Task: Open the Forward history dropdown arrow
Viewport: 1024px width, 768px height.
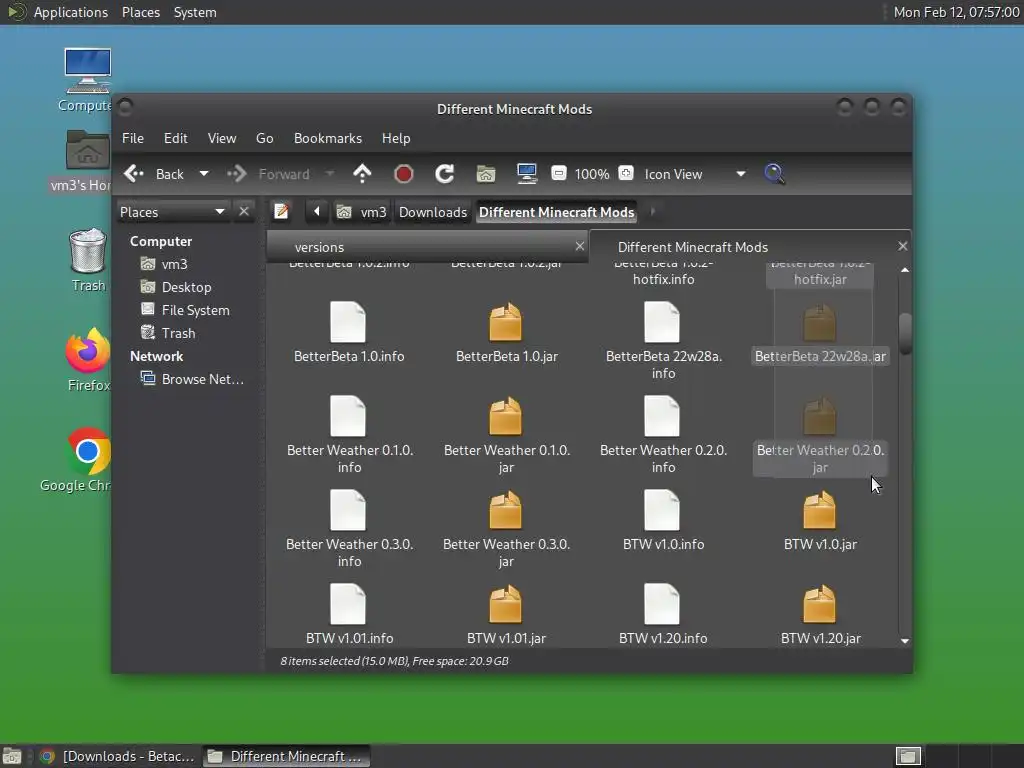Action: coord(330,174)
